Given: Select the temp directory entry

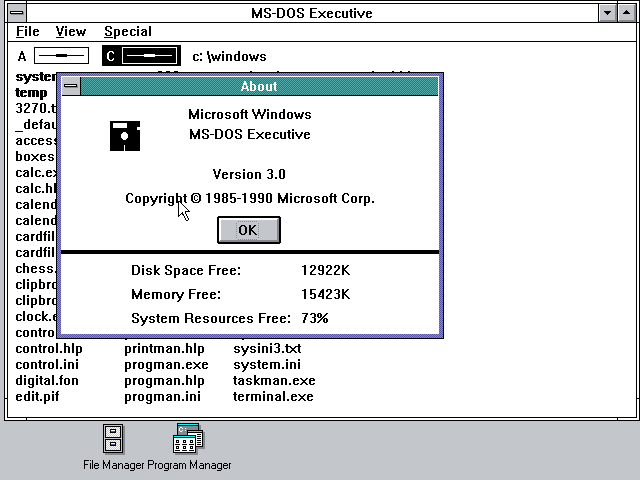Looking at the screenshot, I should 31,93.
